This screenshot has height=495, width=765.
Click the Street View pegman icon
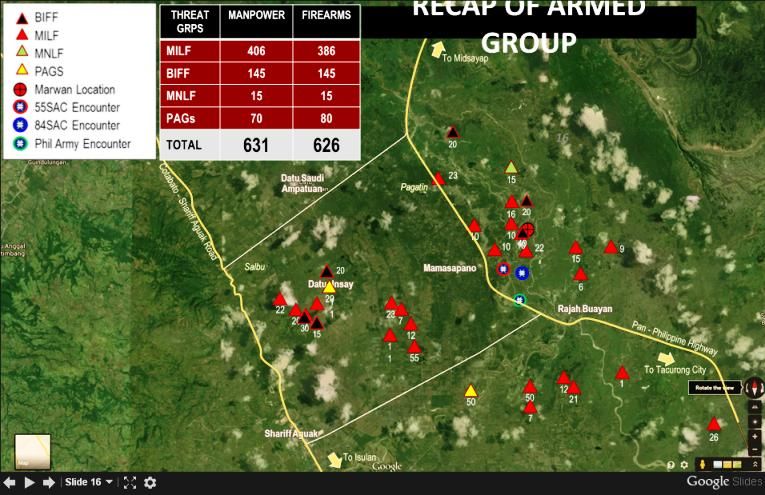point(704,464)
